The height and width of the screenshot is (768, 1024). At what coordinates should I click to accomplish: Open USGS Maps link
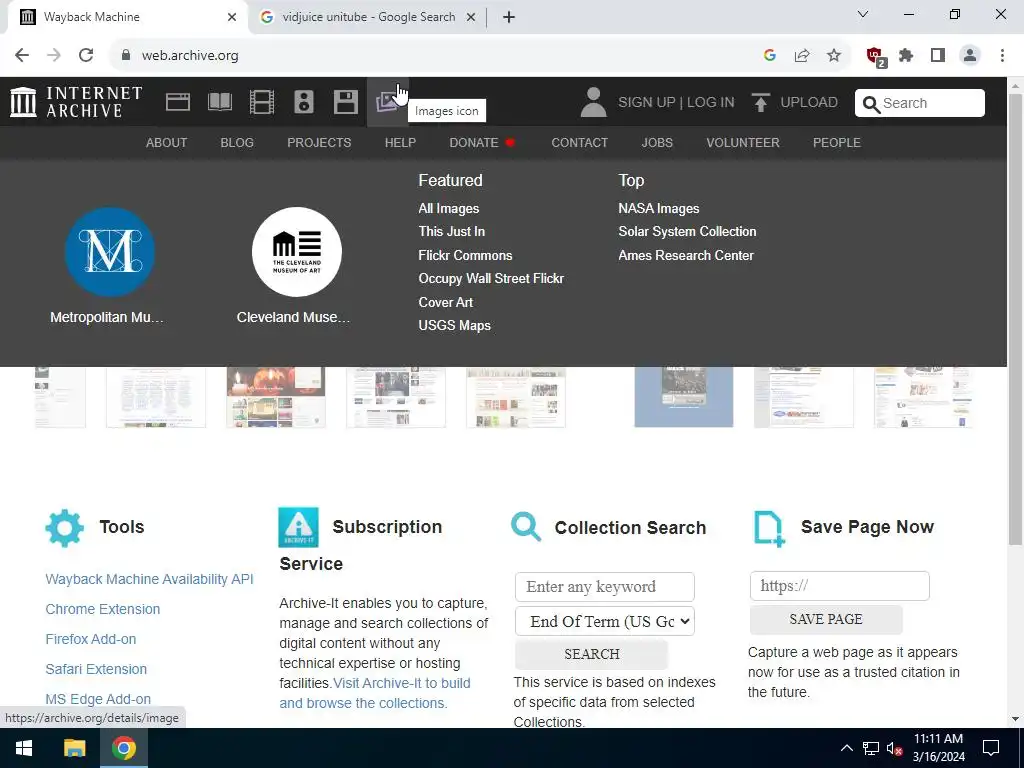tap(455, 325)
